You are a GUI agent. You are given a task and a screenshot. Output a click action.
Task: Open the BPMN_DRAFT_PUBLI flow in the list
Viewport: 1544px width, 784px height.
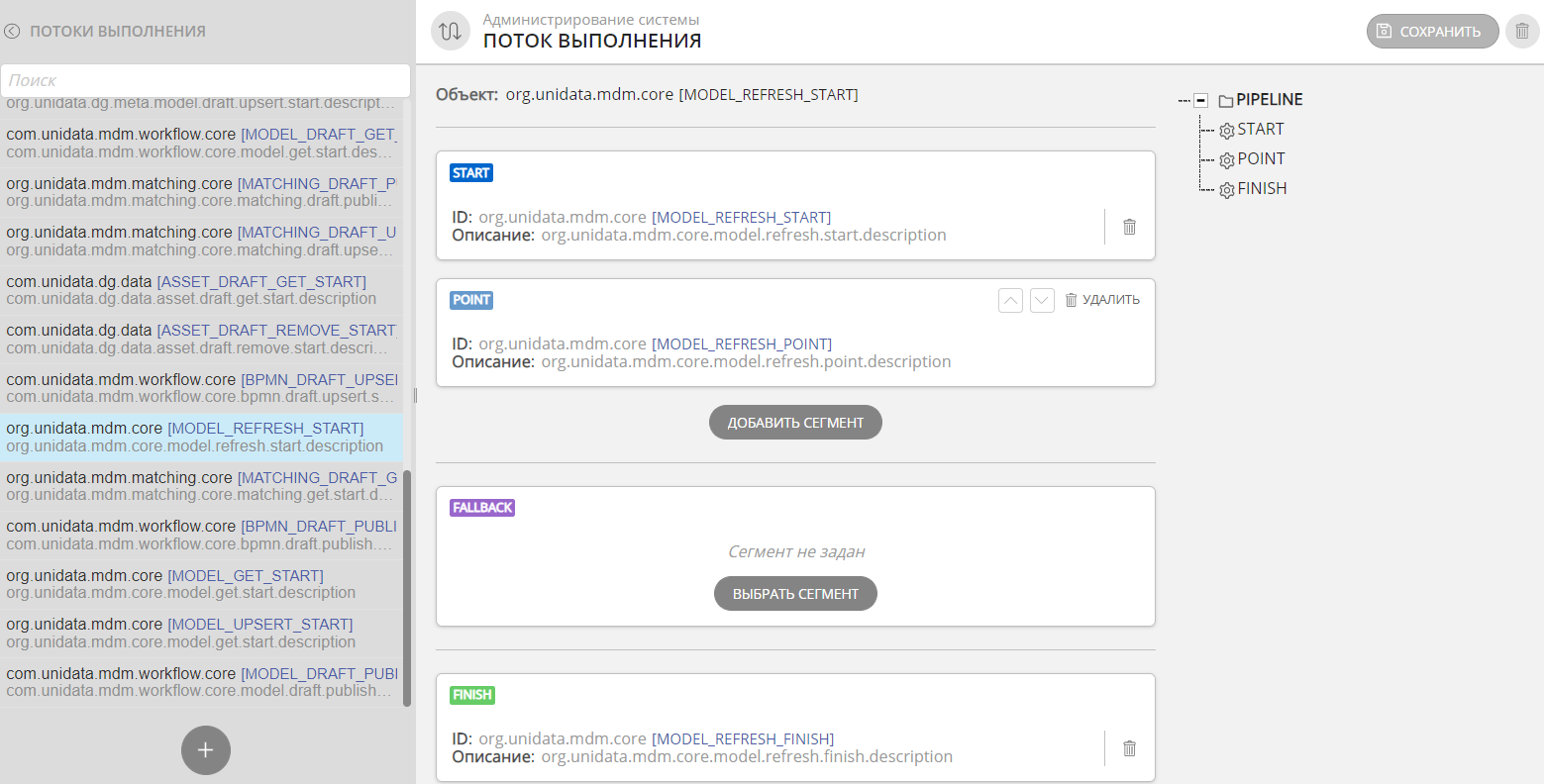(202, 536)
